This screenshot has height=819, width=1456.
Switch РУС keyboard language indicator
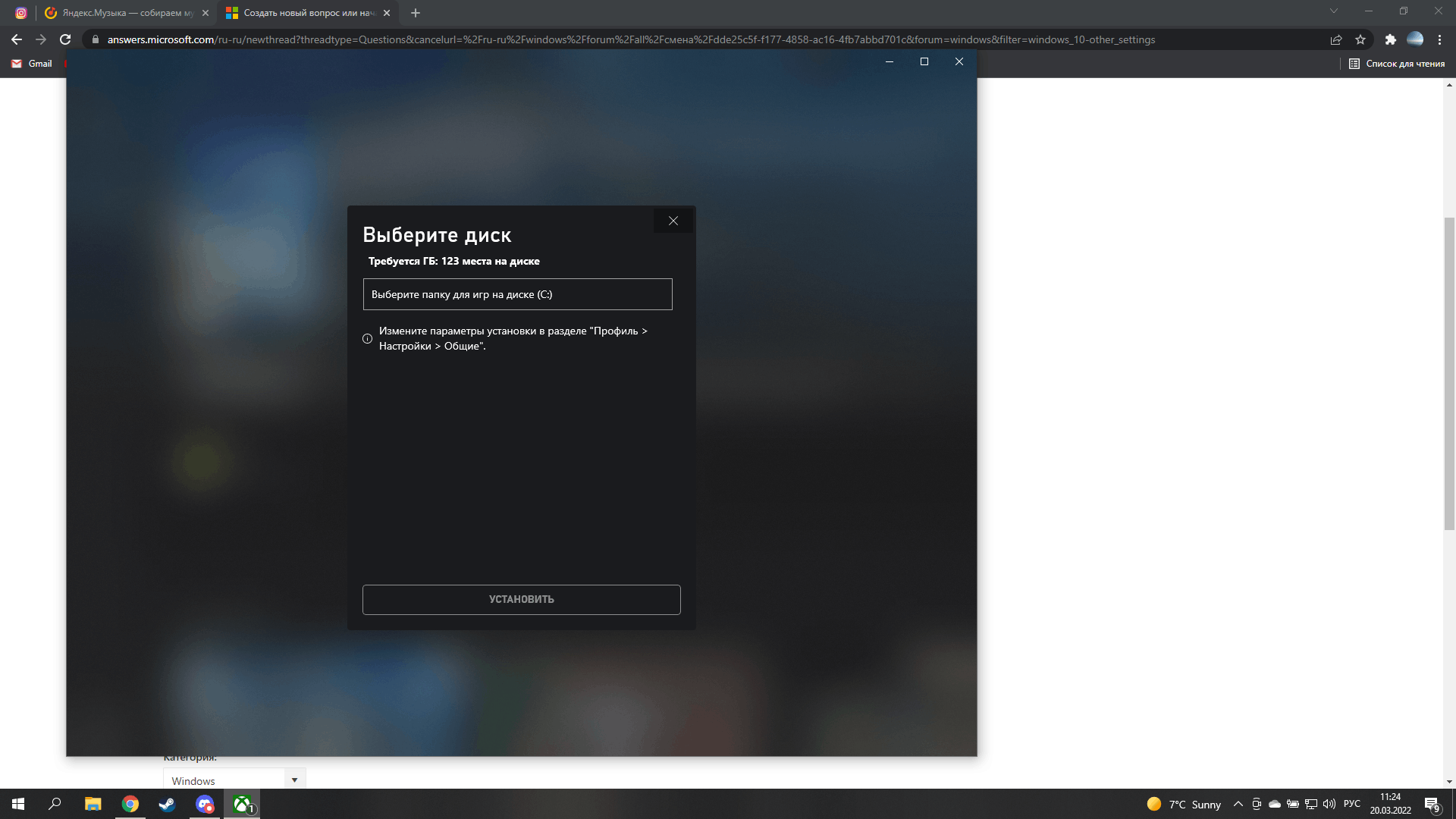point(1351,804)
